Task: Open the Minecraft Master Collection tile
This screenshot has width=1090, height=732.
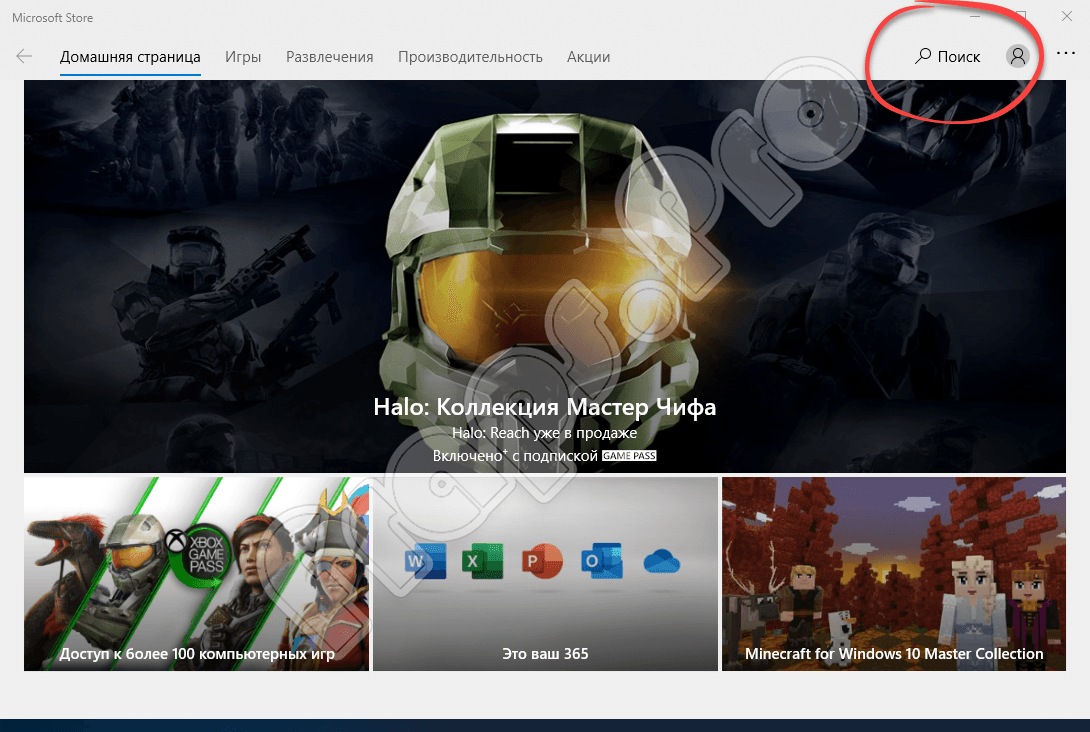Action: pyautogui.click(x=893, y=573)
